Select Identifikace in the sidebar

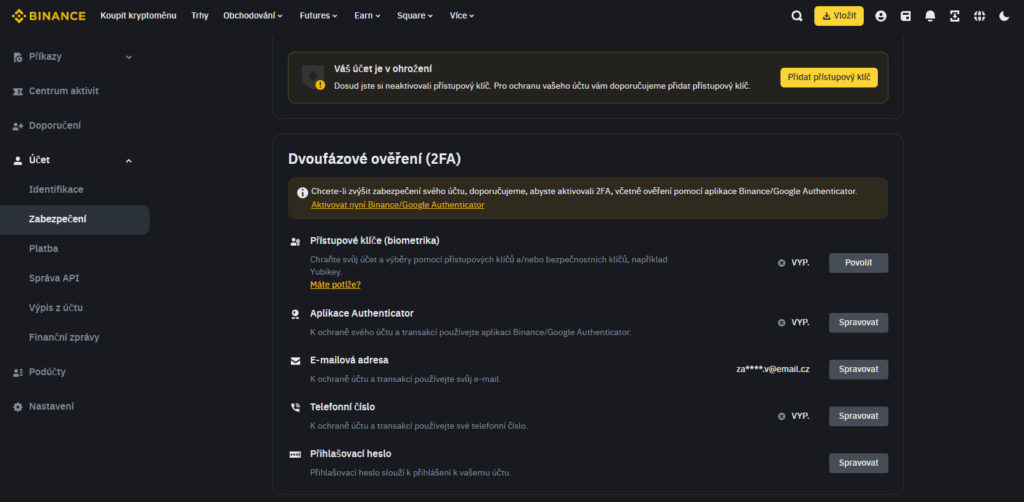[56, 189]
